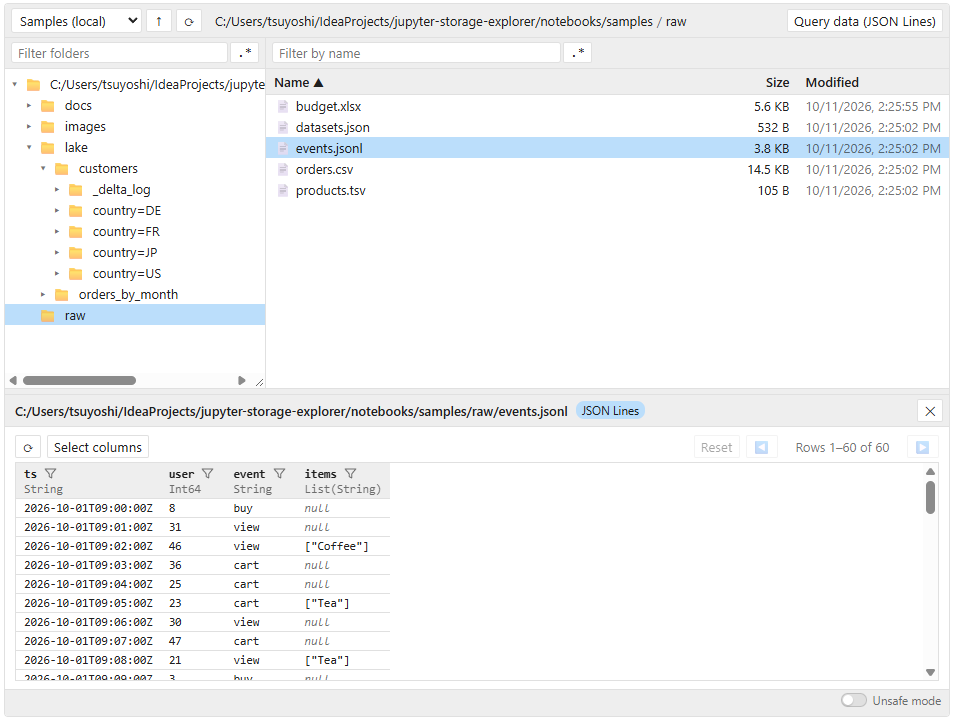
Task: Select the _delta_log folder icon
Action: click(x=76, y=189)
